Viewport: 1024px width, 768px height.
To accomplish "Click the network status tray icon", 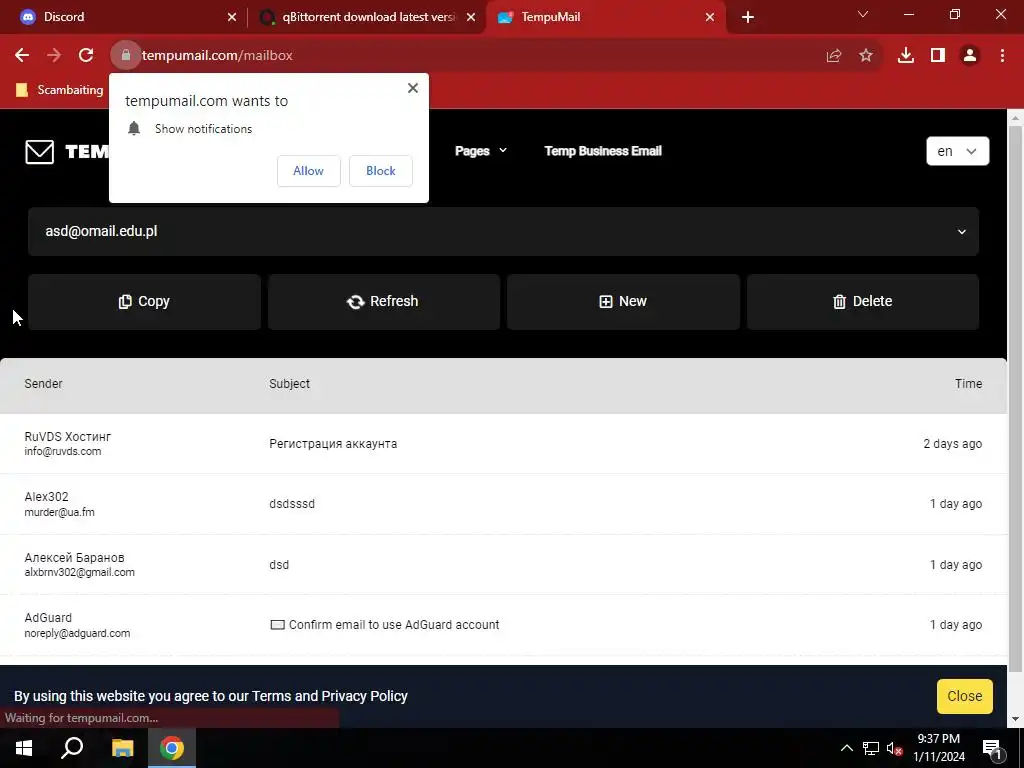I will tap(871, 748).
